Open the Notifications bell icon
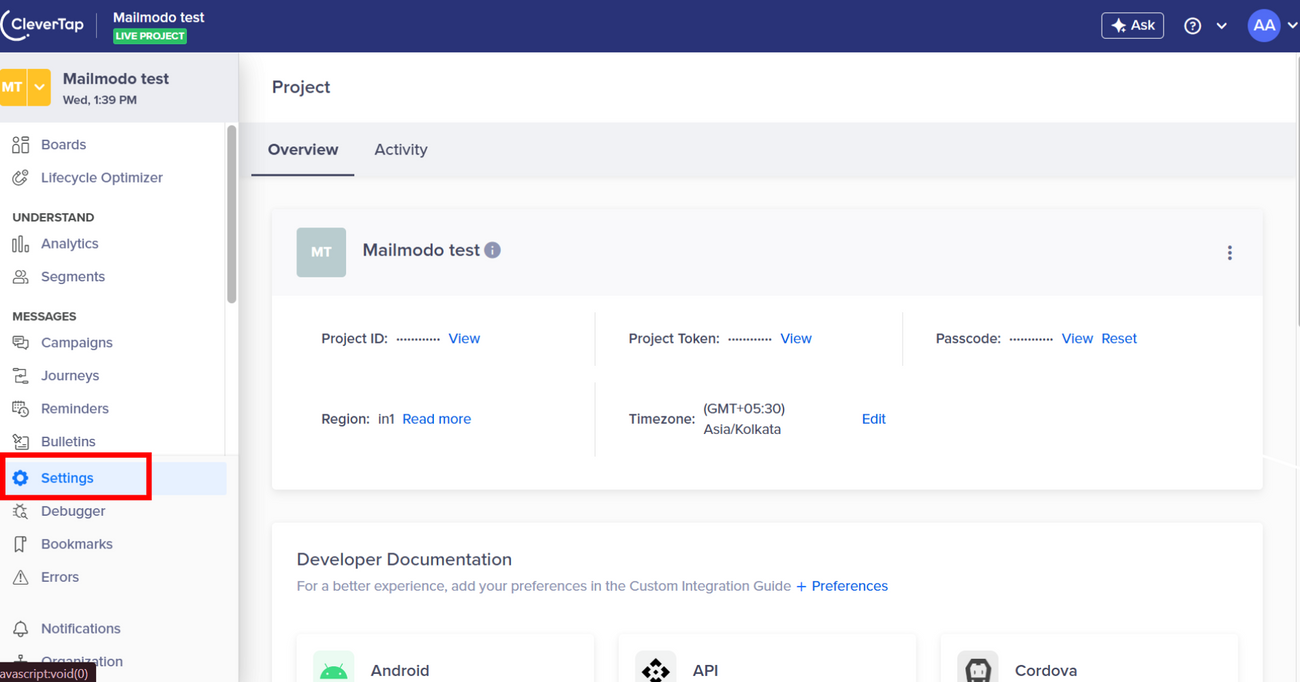1300x682 pixels. click(20, 629)
